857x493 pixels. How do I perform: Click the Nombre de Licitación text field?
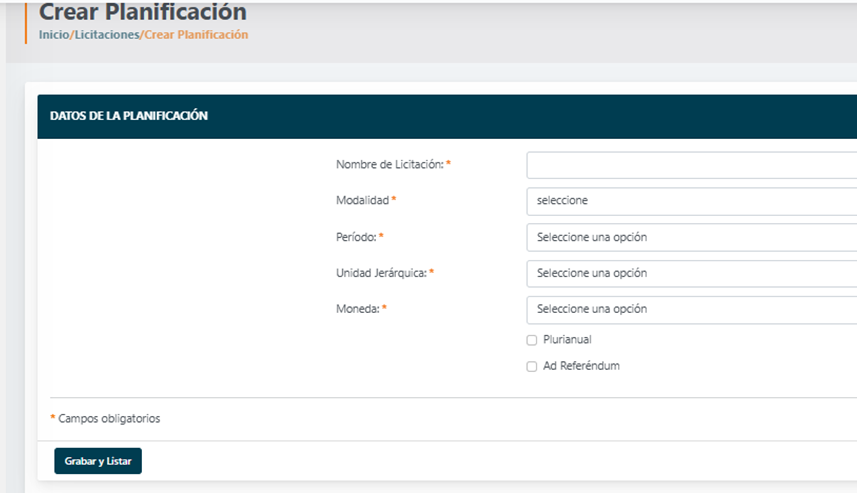click(x=690, y=165)
